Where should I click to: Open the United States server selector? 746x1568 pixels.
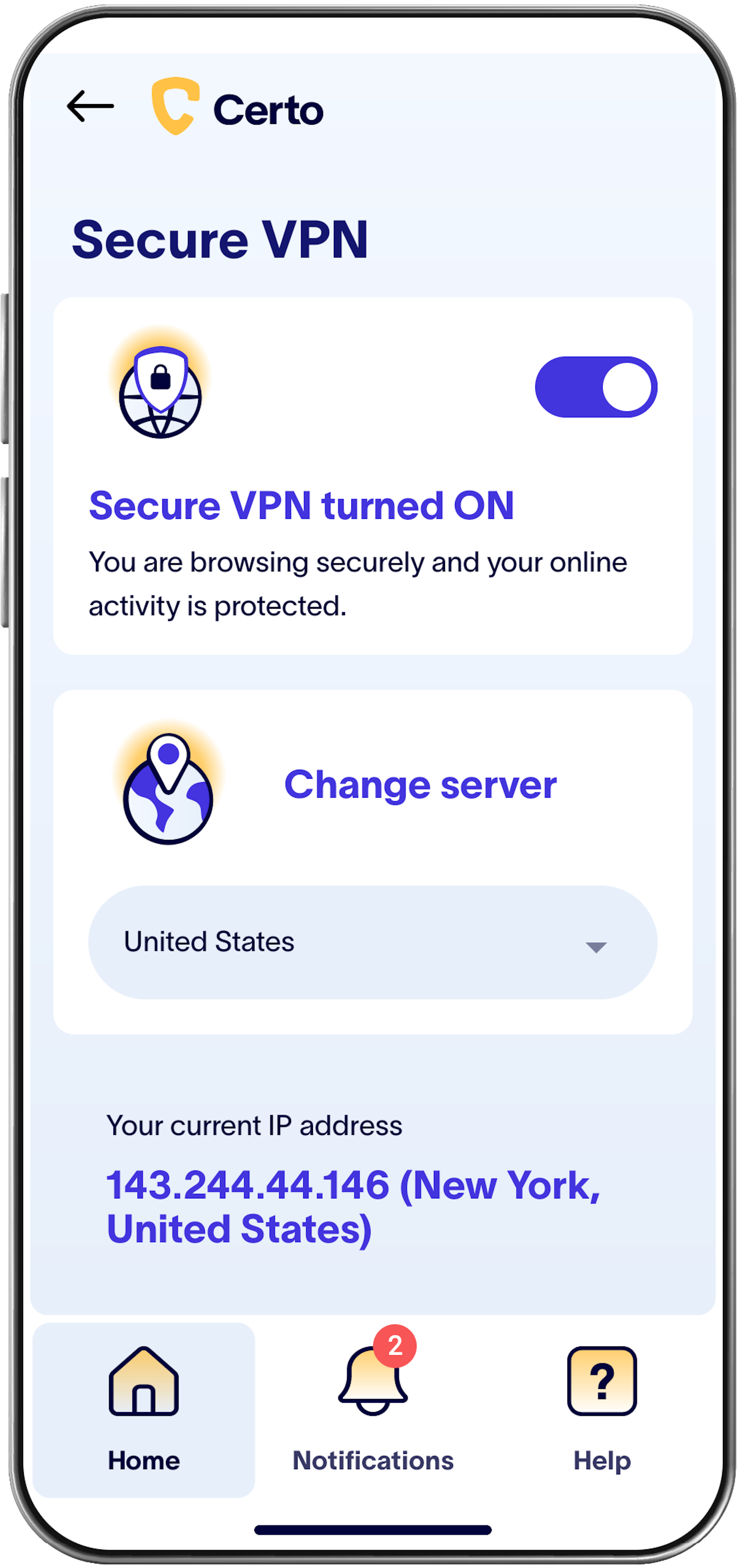pos(373,942)
